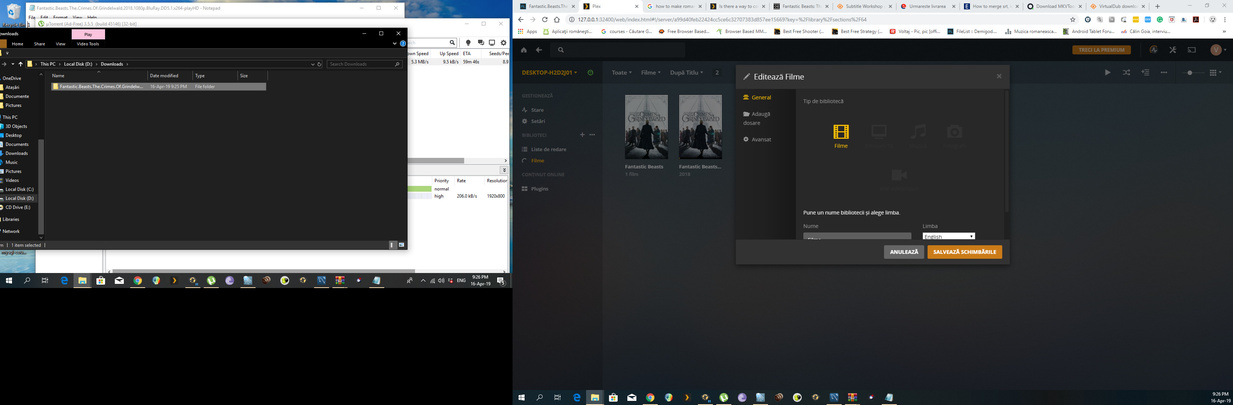Click the ANULEAZĂ button
1233x405 pixels.
click(x=904, y=252)
